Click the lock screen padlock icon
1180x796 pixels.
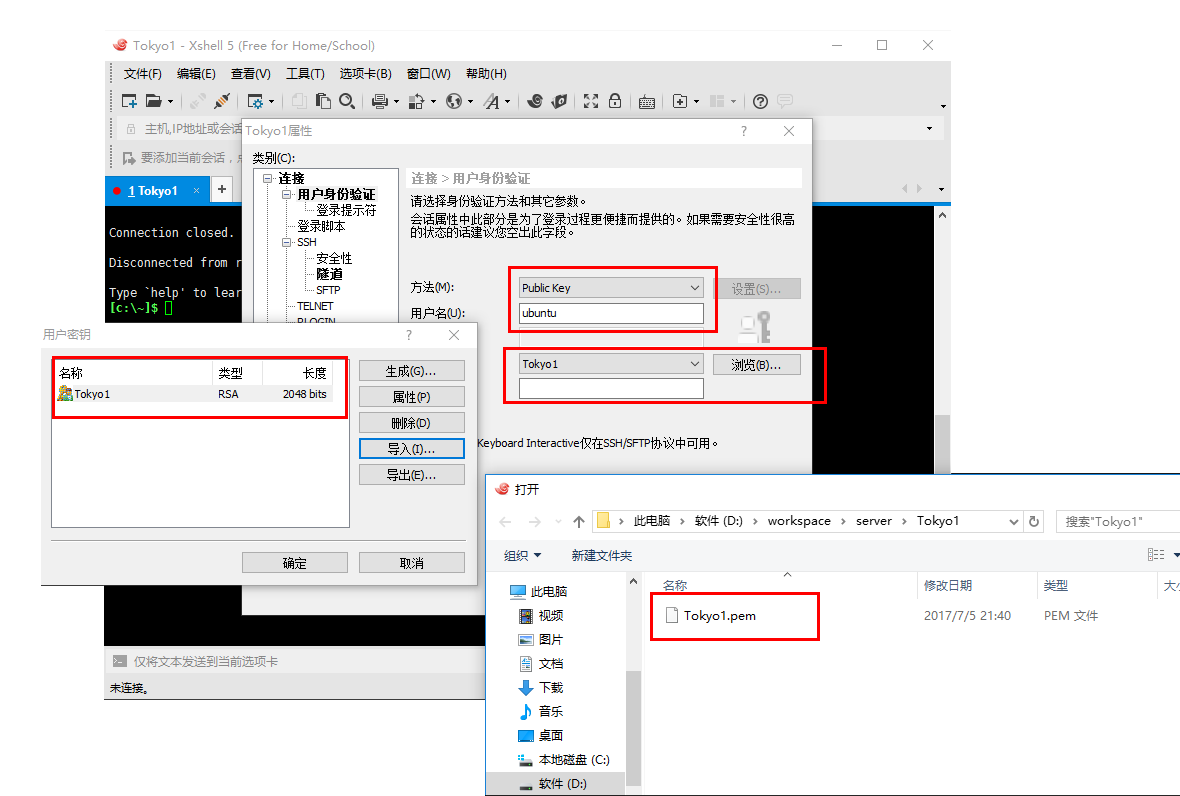point(615,101)
